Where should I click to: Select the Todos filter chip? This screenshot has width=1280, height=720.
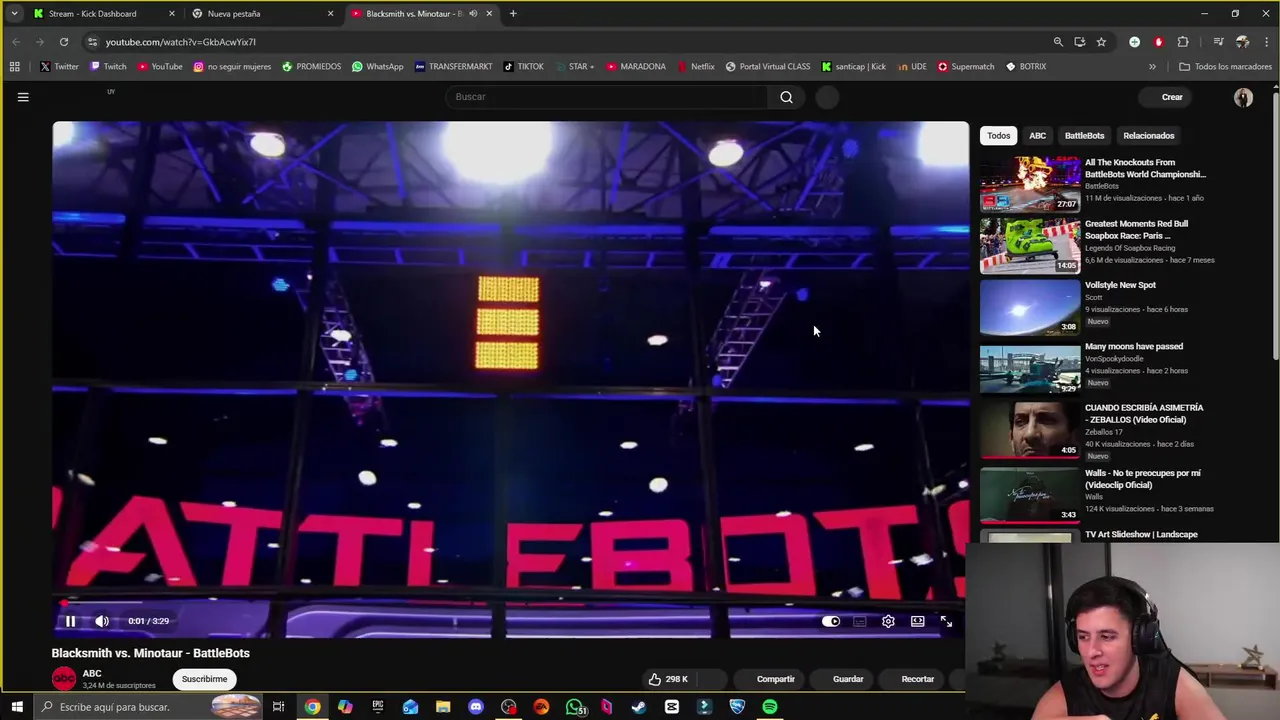pos(999,136)
